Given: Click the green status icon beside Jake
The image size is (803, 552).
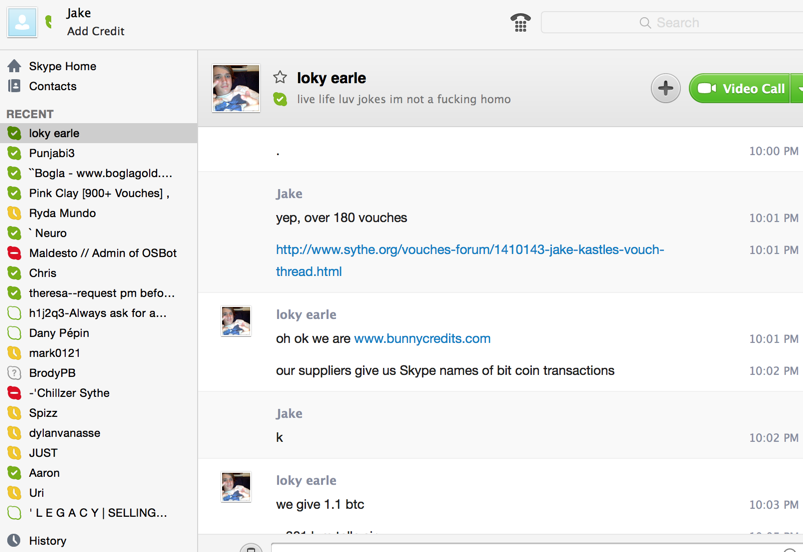Looking at the screenshot, I should click(49, 22).
